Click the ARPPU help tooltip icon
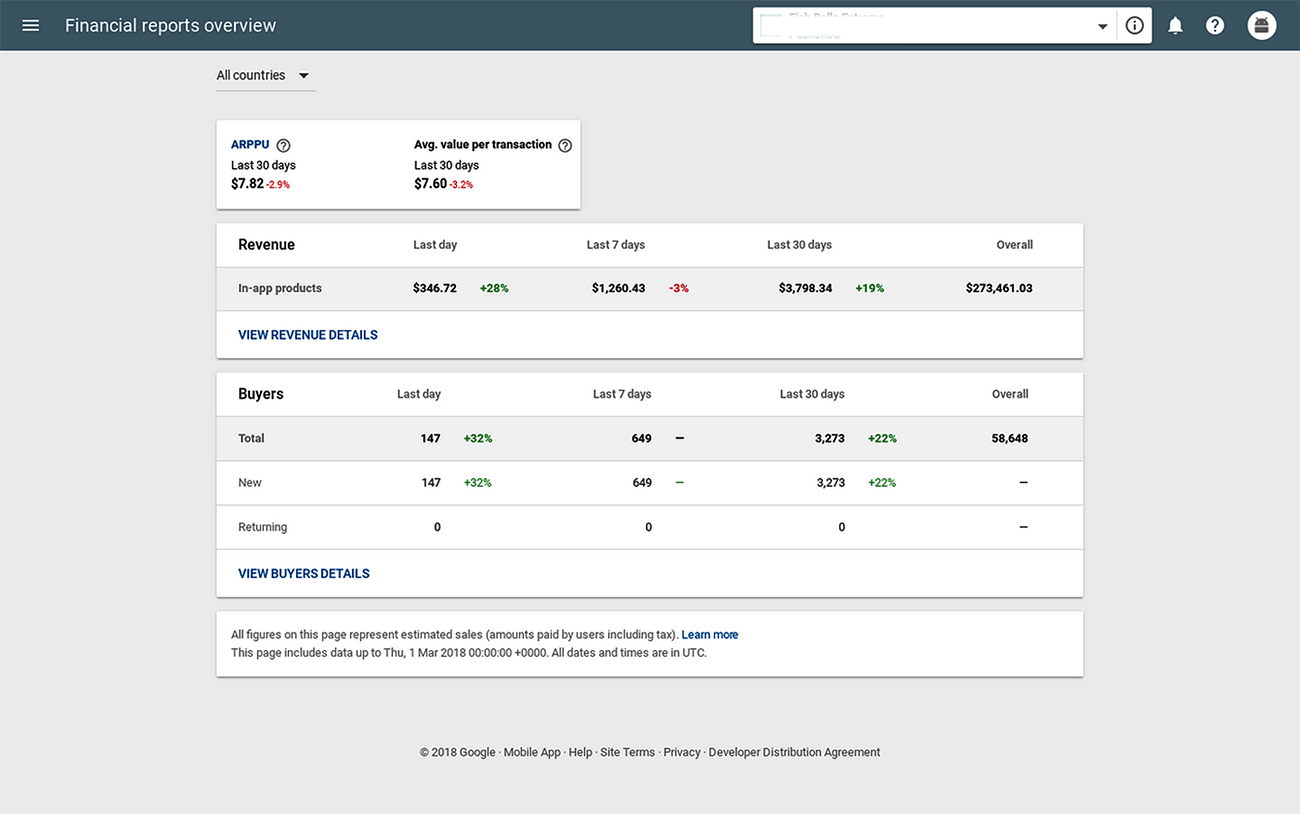1300x814 pixels. point(283,146)
